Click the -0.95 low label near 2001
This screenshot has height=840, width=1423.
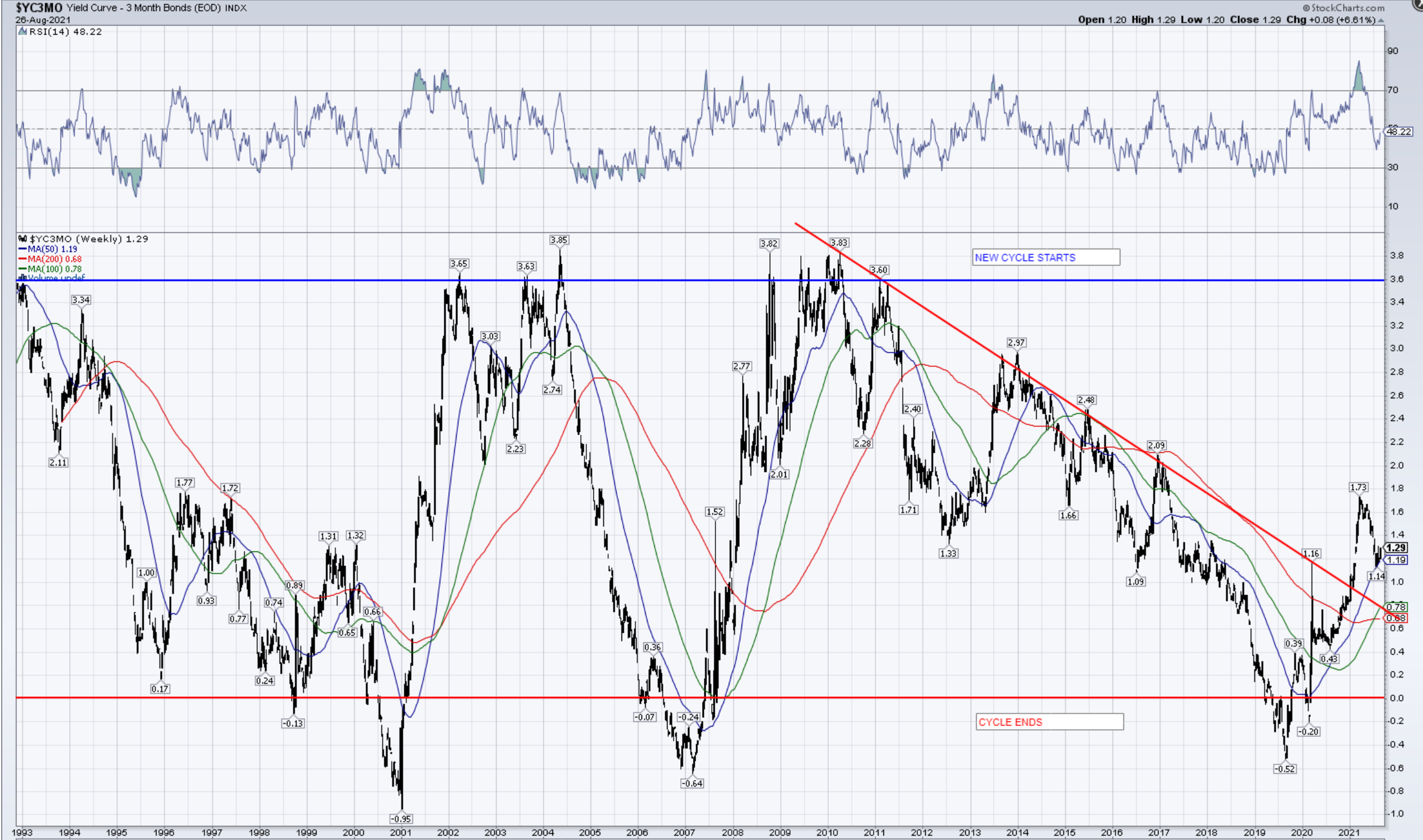[x=401, y=819]
